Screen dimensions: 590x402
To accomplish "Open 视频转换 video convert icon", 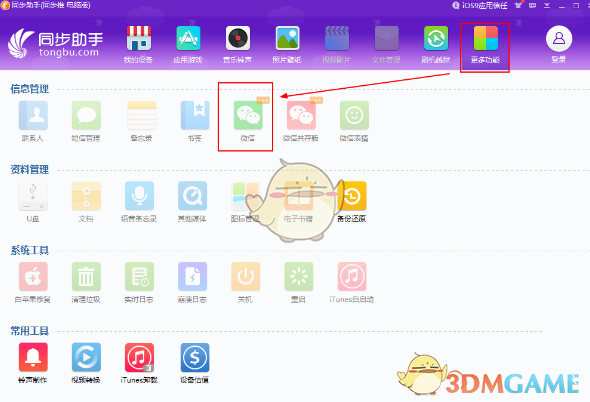I will point(86,357).
